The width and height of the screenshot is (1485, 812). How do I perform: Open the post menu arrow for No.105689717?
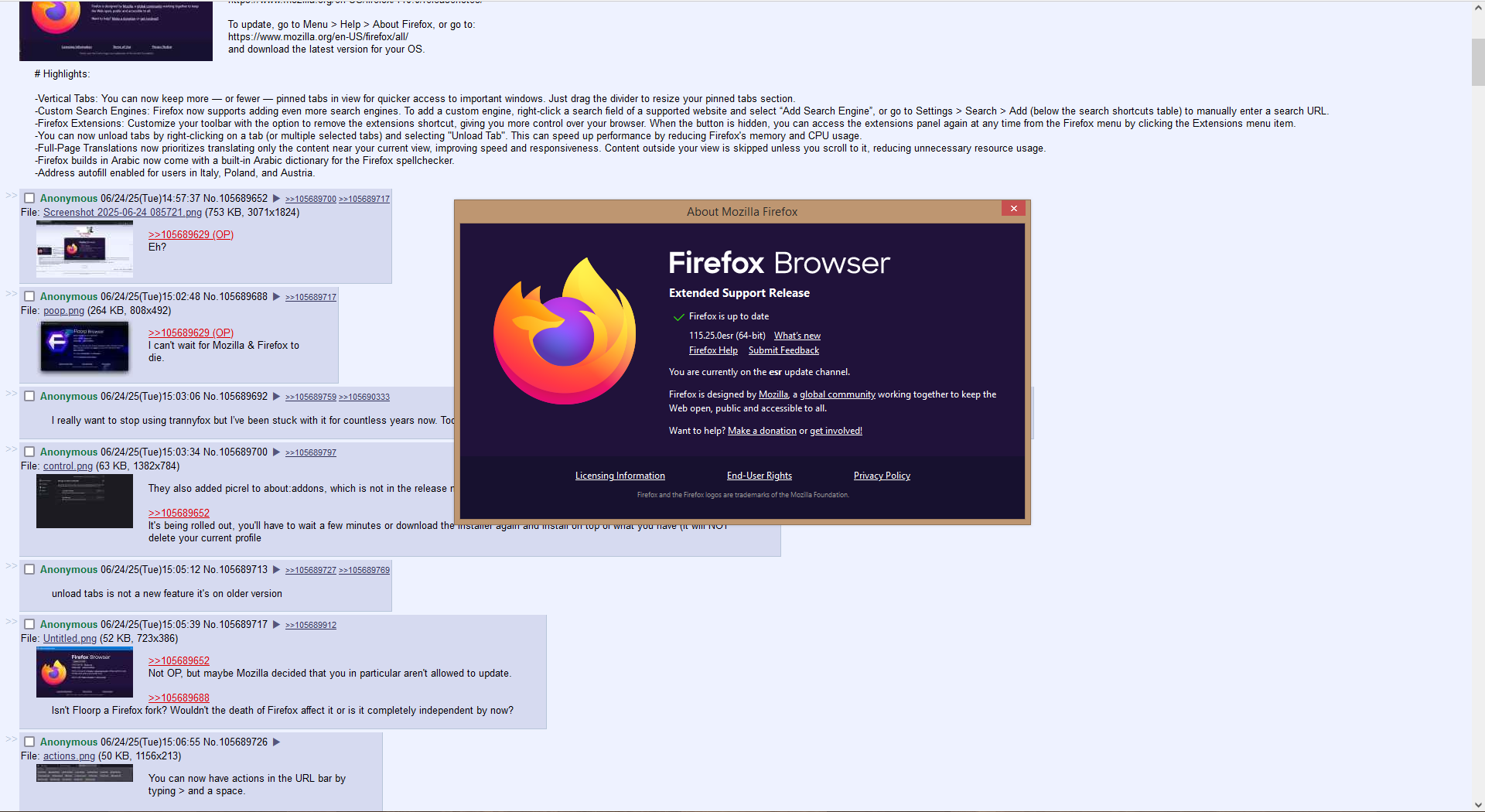(x=276, y=625)
